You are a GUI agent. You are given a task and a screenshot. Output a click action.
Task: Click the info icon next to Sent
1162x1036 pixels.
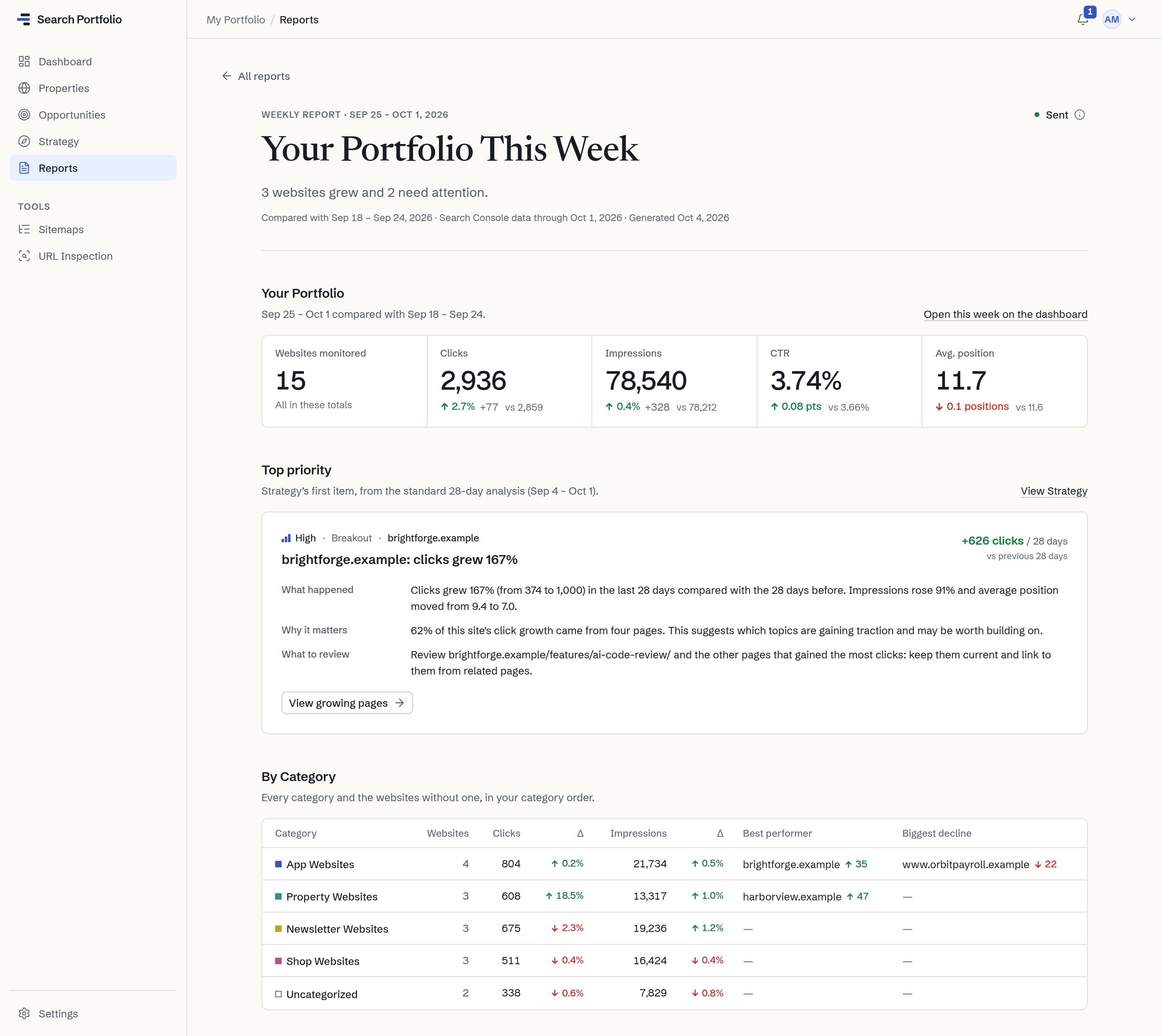pyautogui.click(x=1079, y=115)
